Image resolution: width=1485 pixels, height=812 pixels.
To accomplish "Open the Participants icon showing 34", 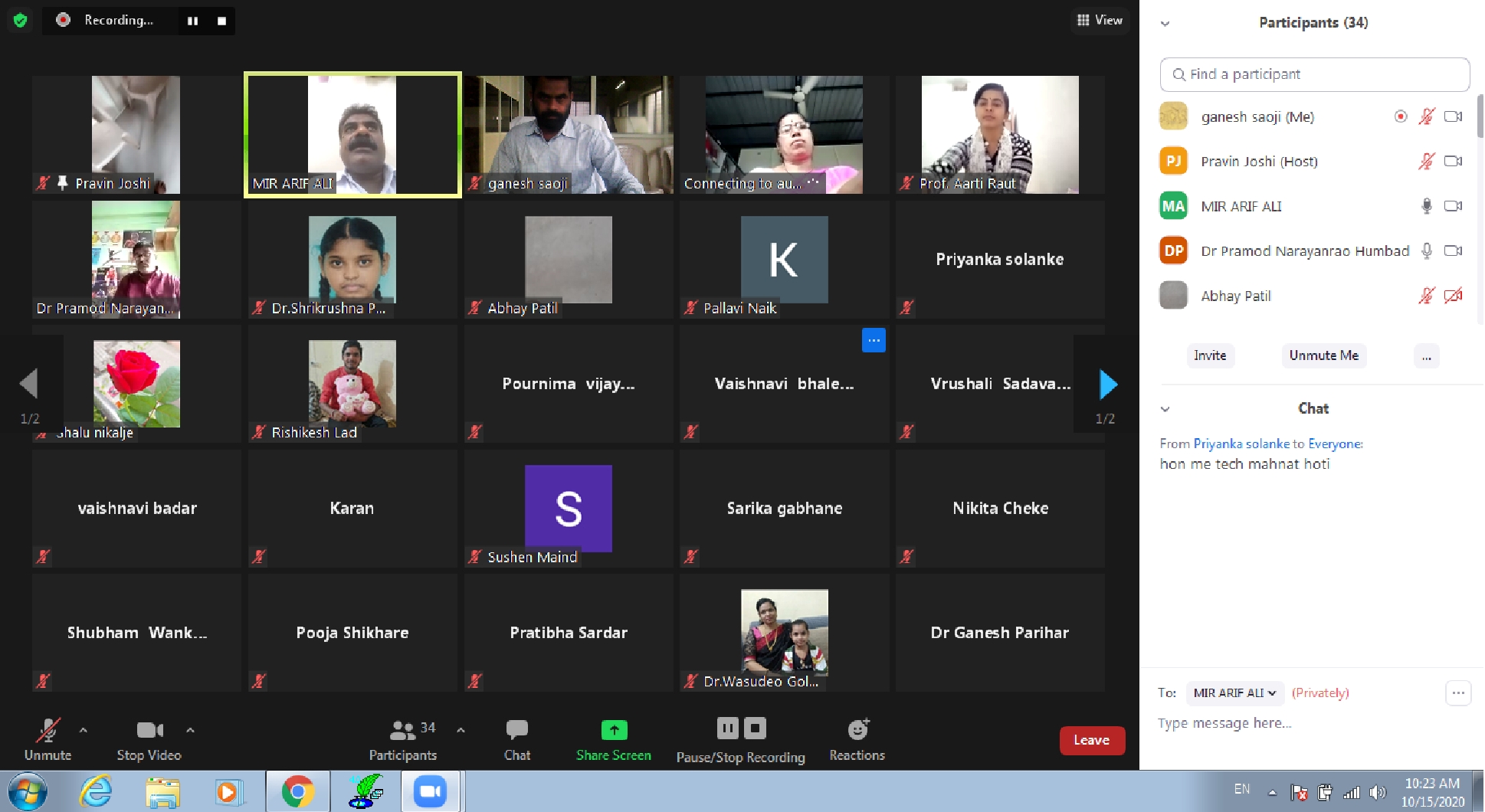I will point(404,730).
